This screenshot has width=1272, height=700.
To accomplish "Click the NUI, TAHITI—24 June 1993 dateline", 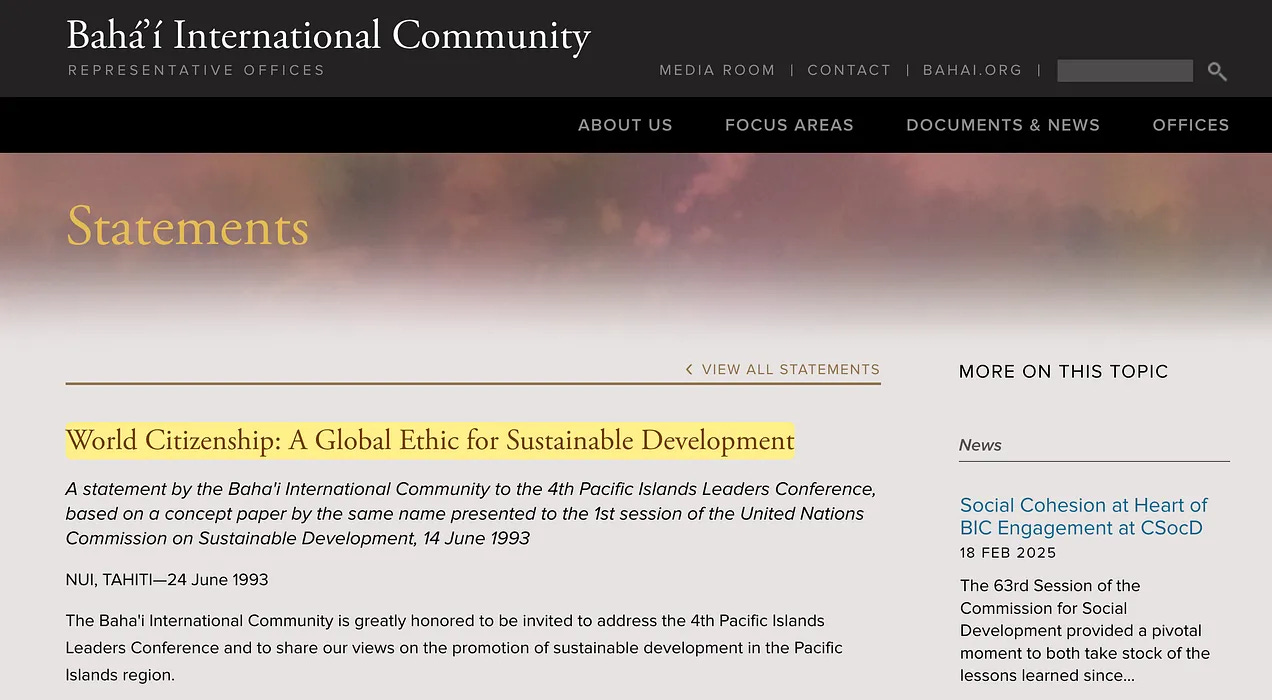I will coord(167,579).
